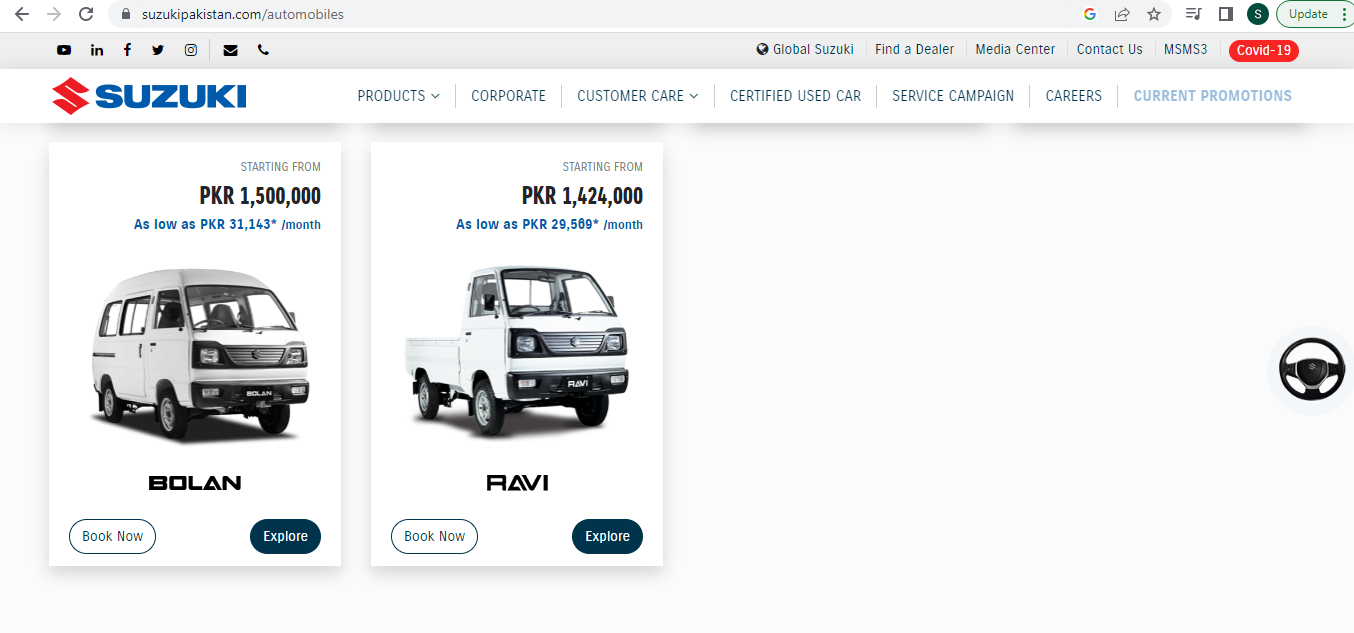
Task: Open the MSMS3 link
Action: coord(1186,49)
